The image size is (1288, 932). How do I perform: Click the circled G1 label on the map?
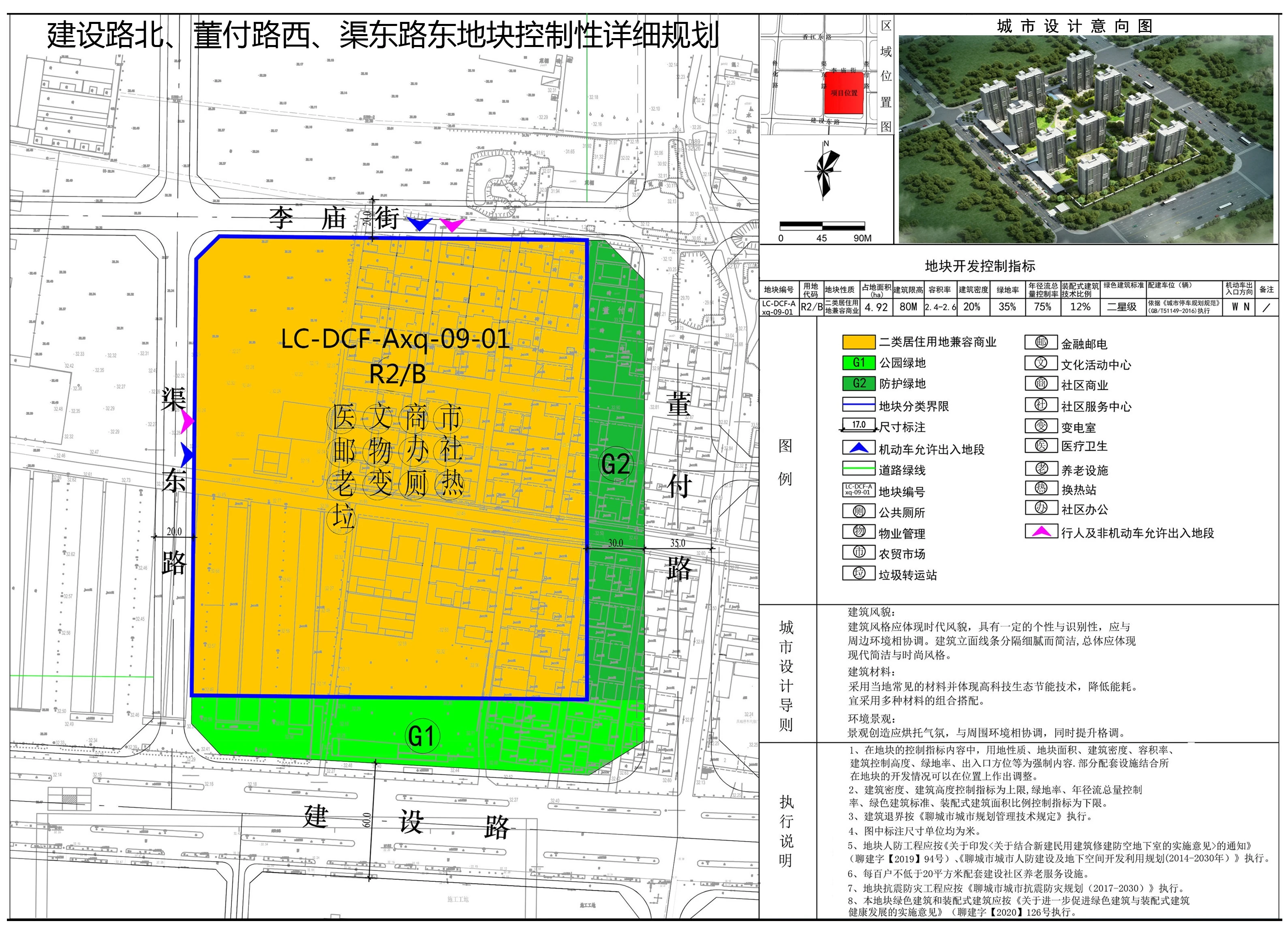pyautogui.click(x=422, y=737)
